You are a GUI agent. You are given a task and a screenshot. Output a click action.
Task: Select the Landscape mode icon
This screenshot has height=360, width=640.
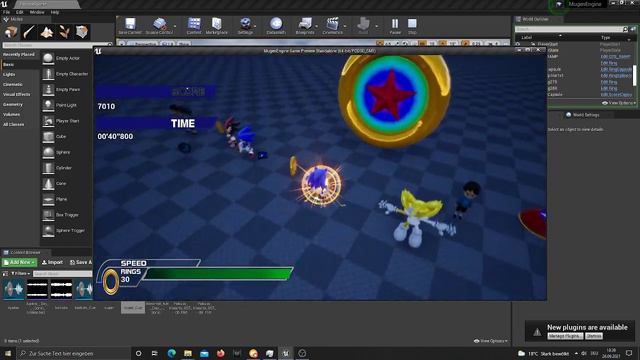point(47,32)
